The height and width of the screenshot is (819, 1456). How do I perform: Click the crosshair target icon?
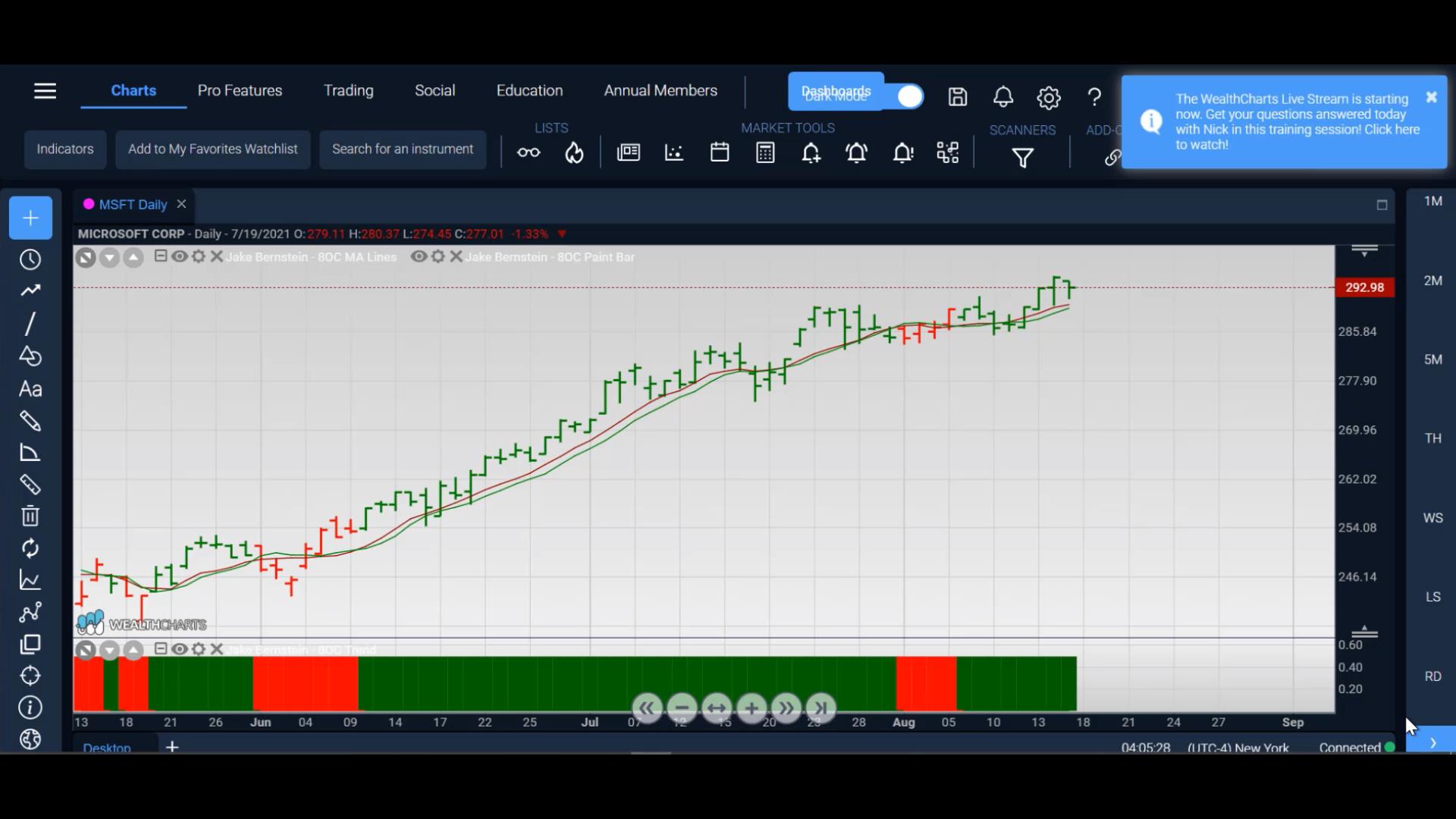(x=30, y=676)
